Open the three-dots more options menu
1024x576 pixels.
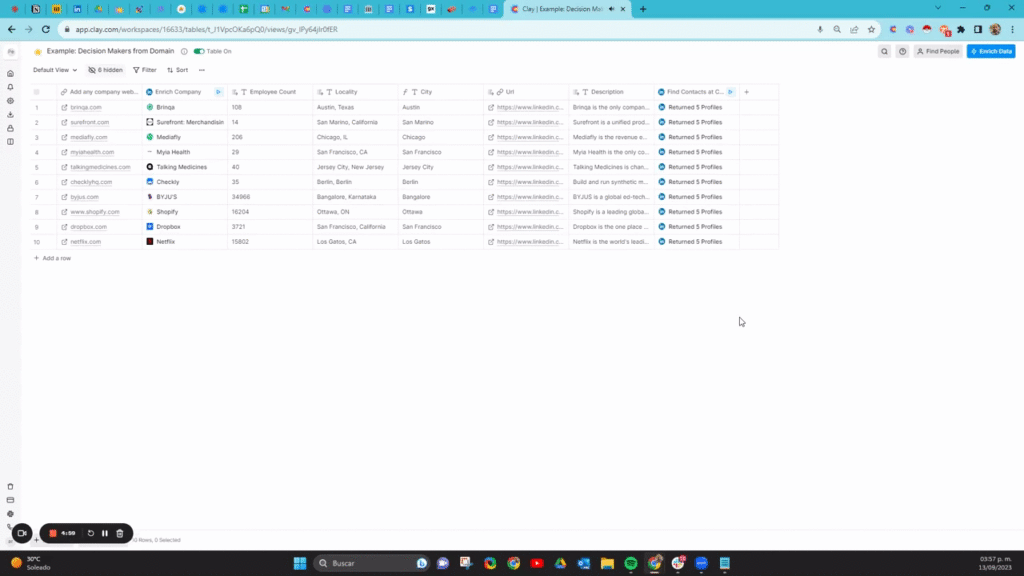pyautogui.click(x=202, y=70)
